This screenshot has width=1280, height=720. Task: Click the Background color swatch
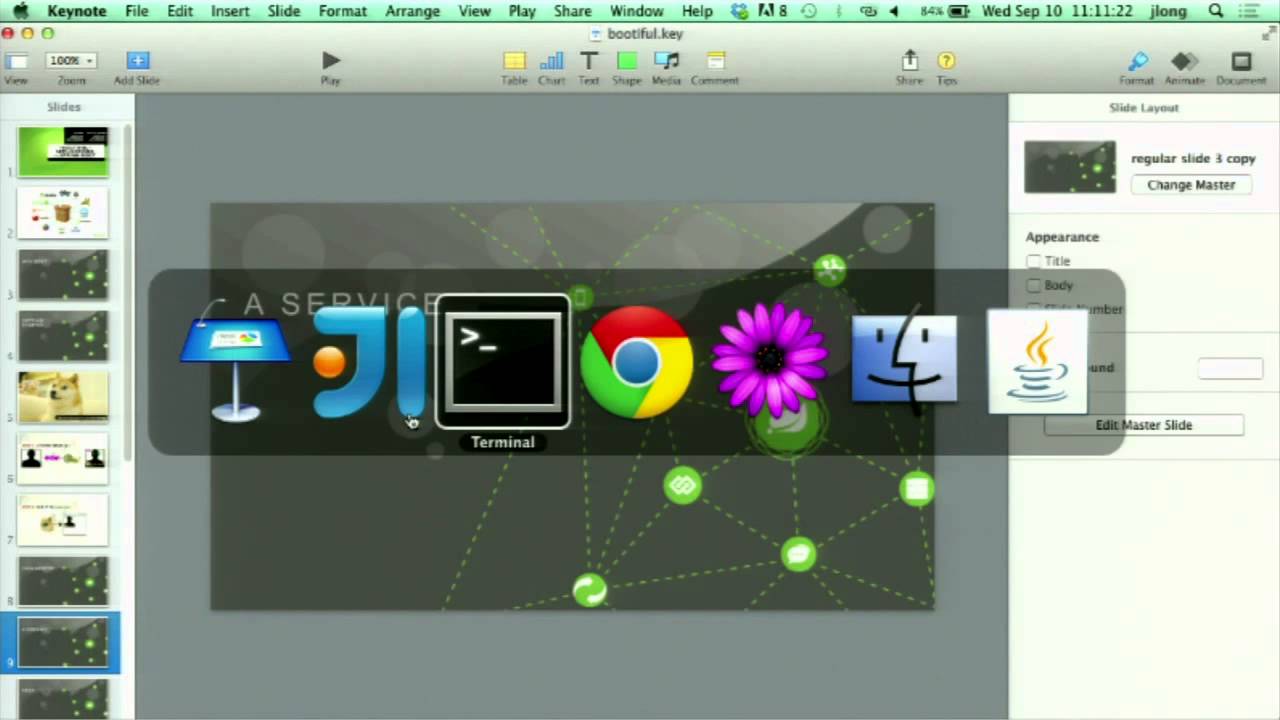[1230, 368]
